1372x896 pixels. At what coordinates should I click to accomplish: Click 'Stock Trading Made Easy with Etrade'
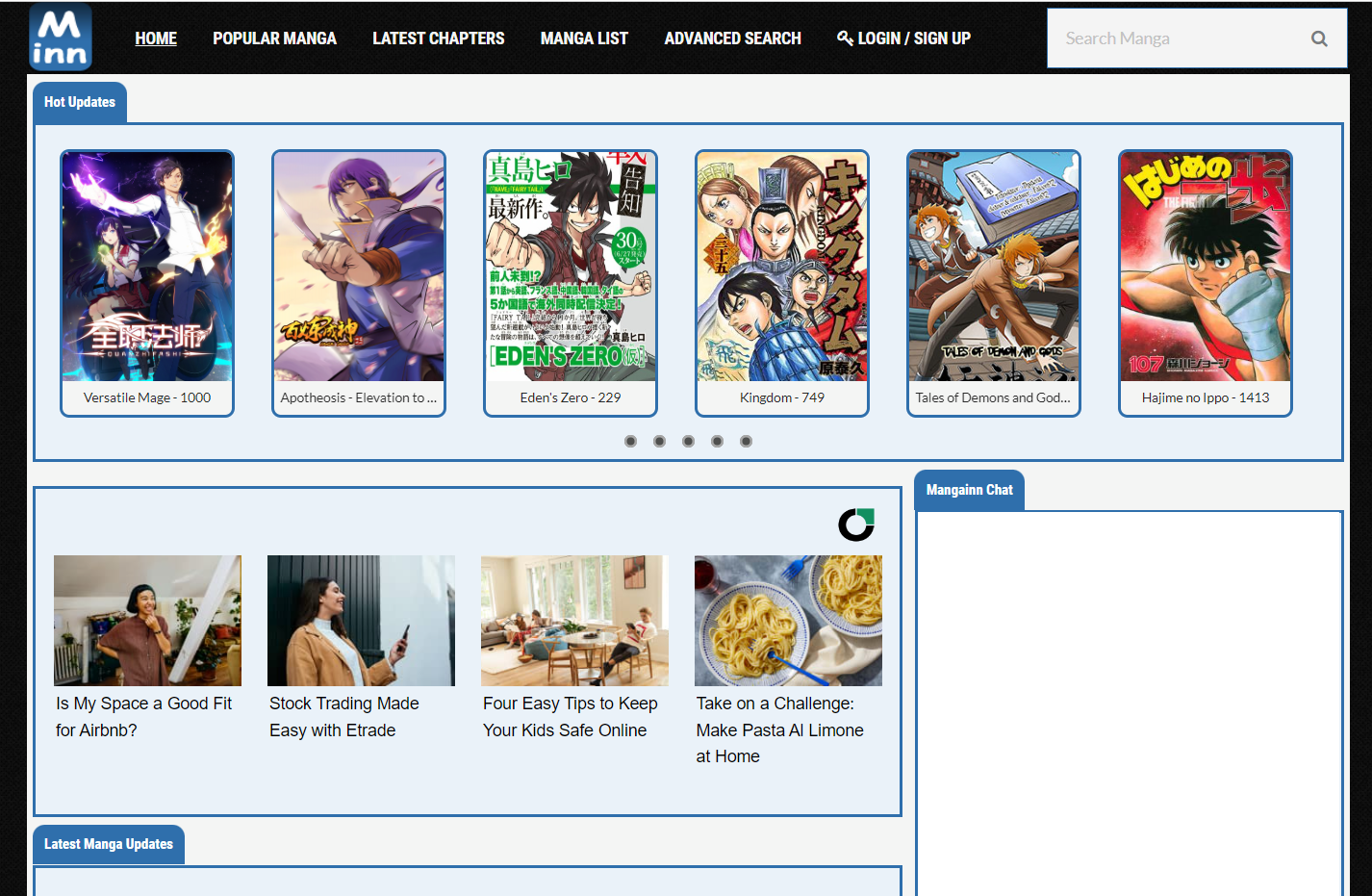tap(344, 717)
